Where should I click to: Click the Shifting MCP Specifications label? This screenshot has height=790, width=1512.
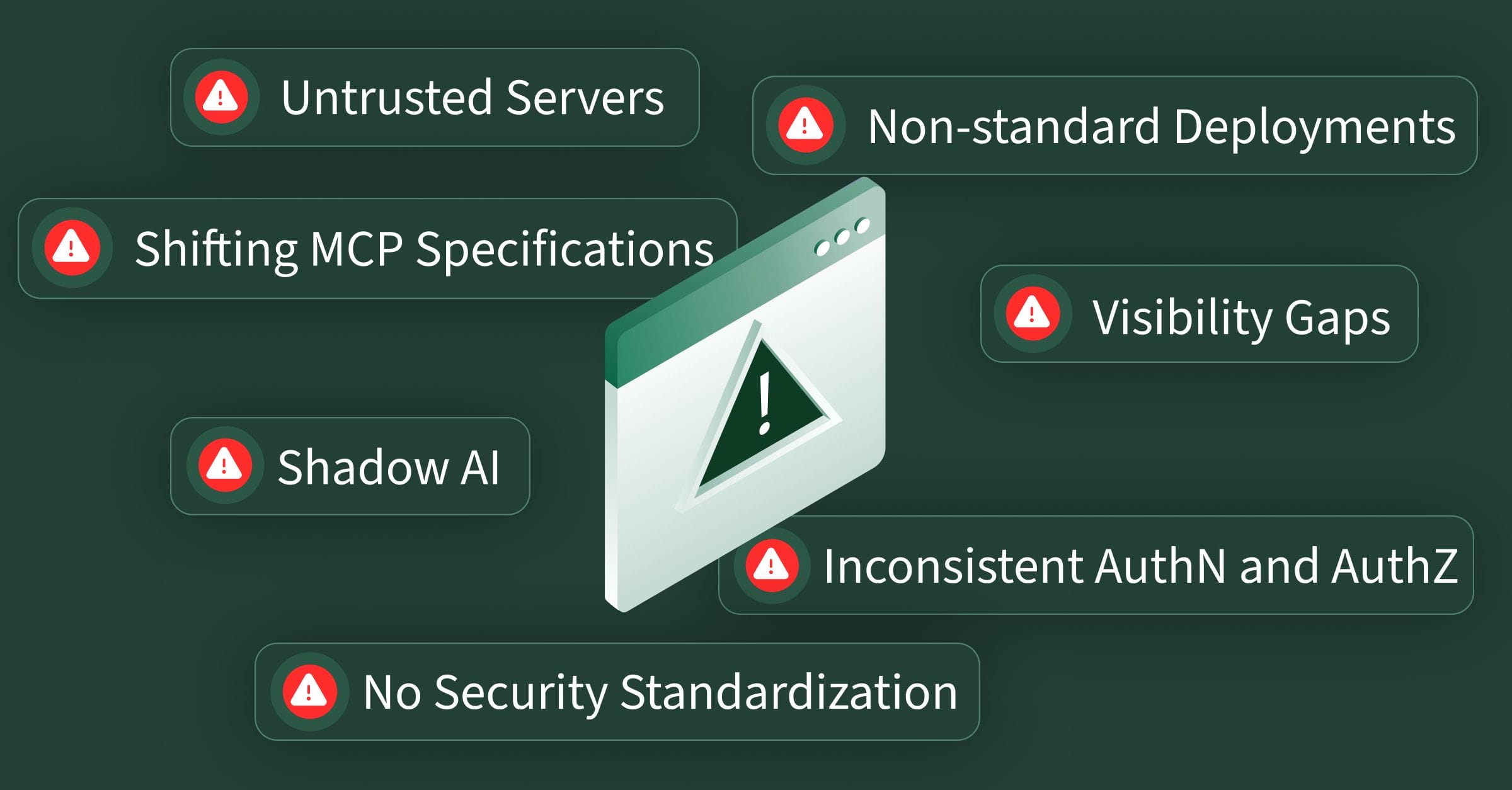click(424, 249)
